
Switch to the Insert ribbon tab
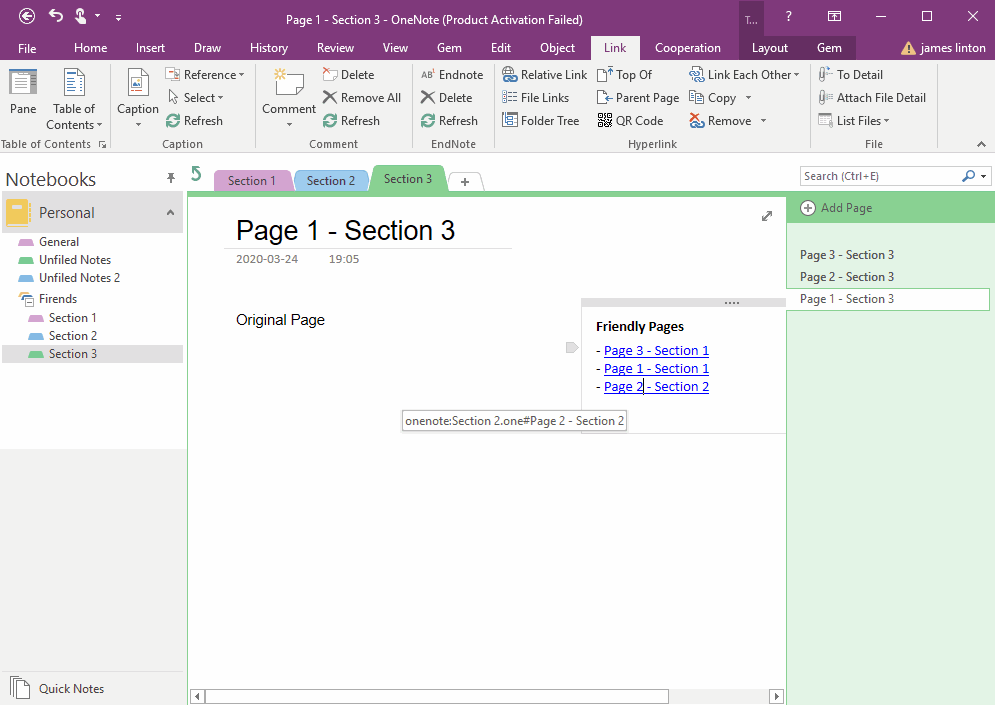(x=150, y=48)
